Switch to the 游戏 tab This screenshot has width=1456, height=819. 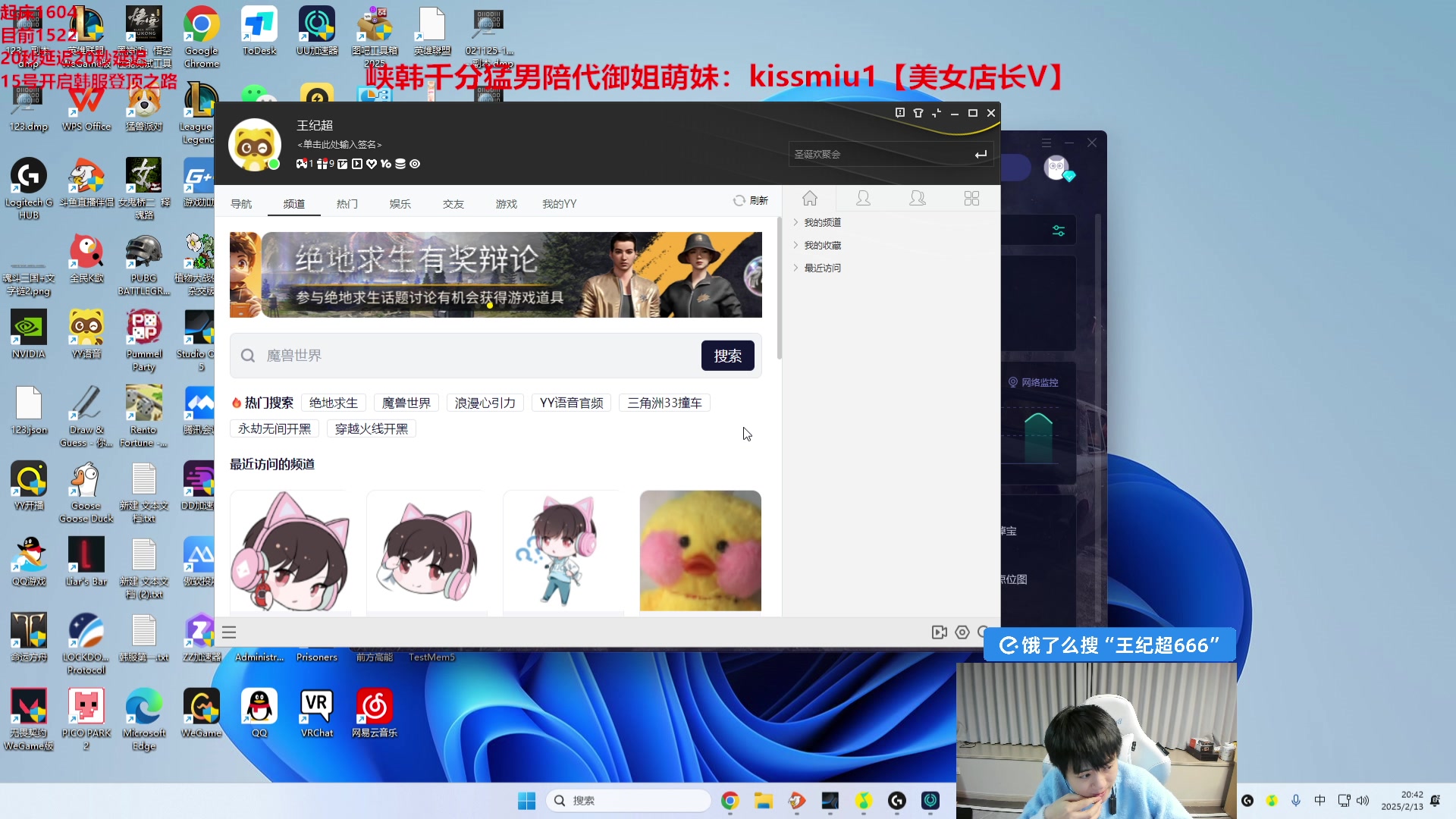[x=507, y=204]
